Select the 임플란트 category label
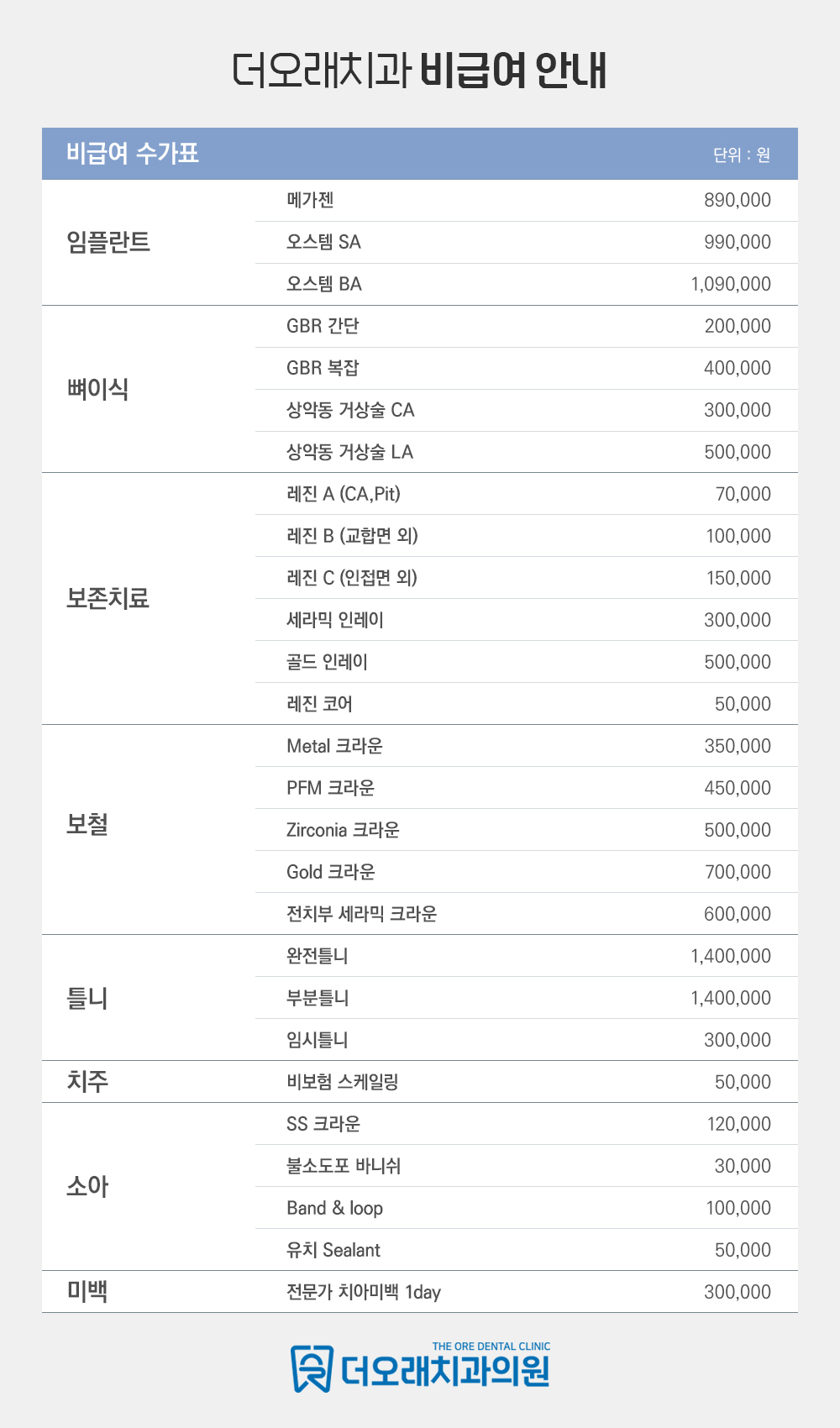Viewport: 840px width, 1428px height. pos(108,242)
